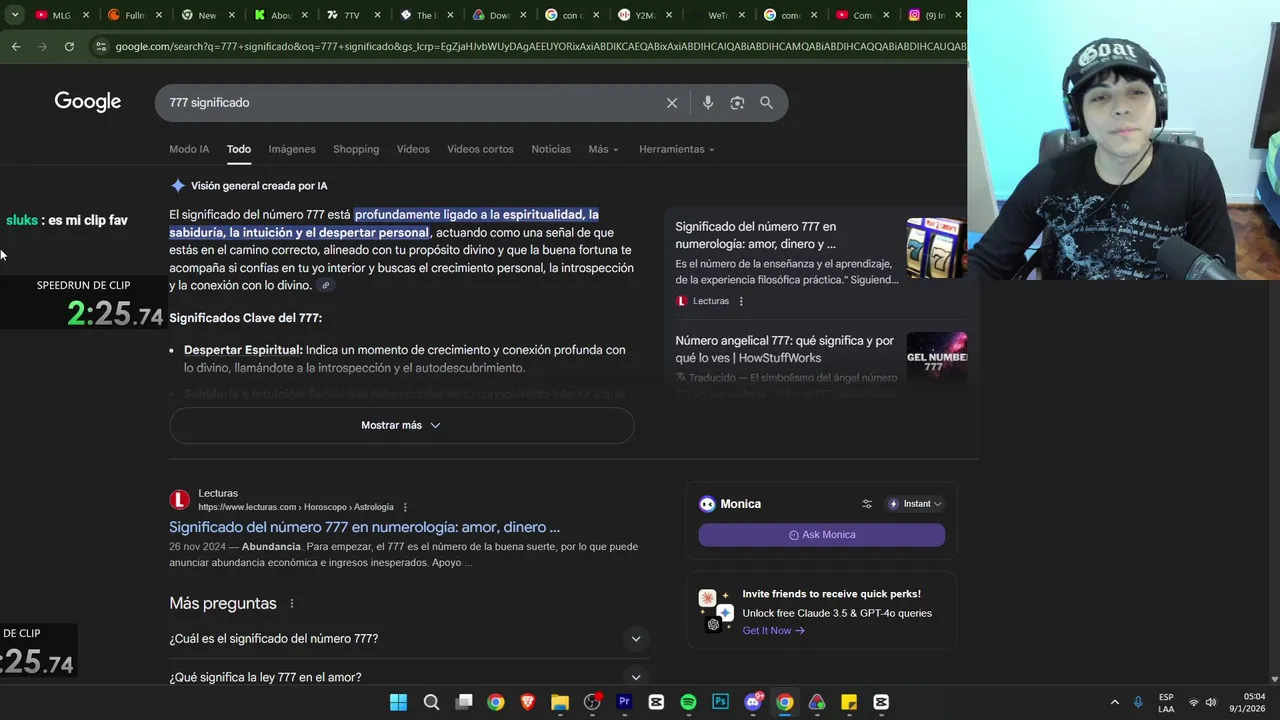Switch to Videos tab
This screenshot has width=1280, height=720.
click(x=413, y=149)
